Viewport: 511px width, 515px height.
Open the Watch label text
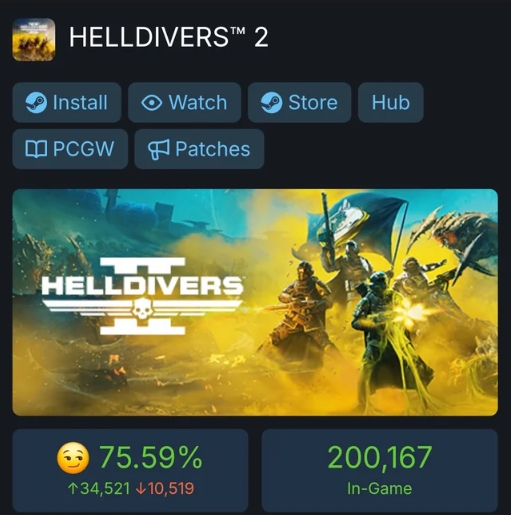tap(198, 102)
